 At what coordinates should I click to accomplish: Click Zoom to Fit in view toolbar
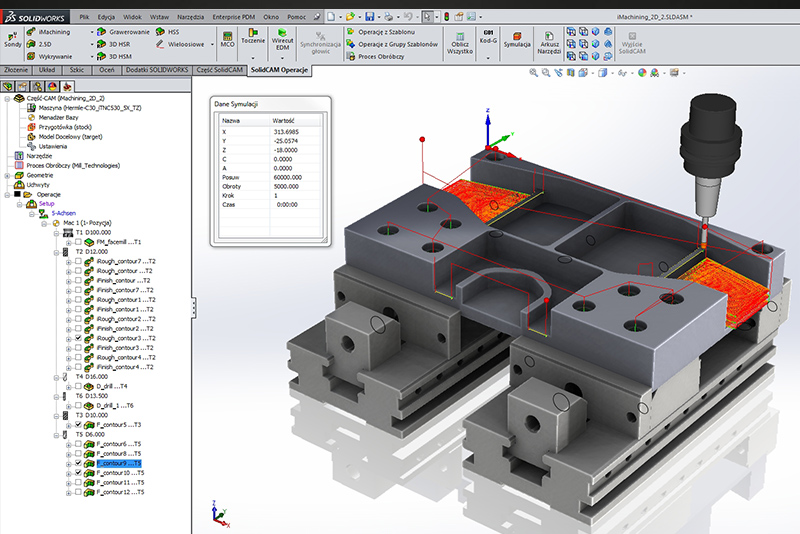[533, 73]
